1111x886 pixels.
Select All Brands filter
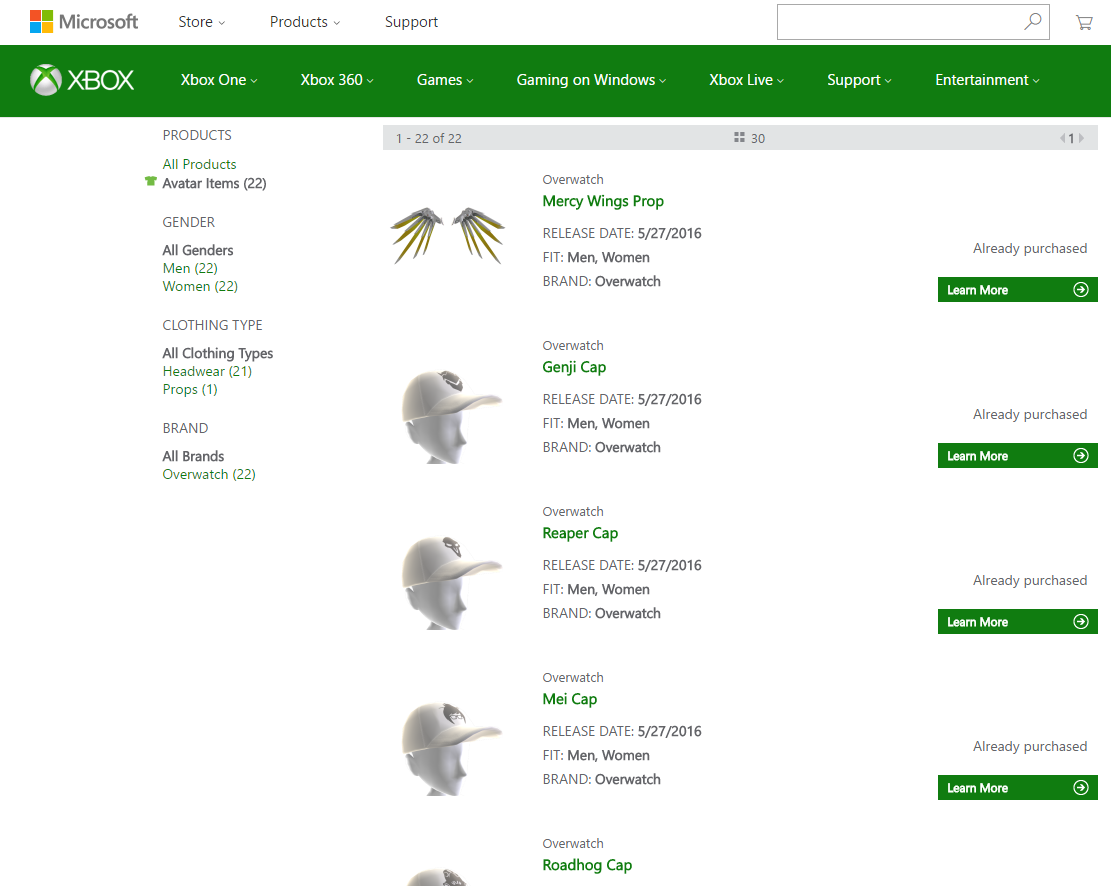[x=193, y=456]
